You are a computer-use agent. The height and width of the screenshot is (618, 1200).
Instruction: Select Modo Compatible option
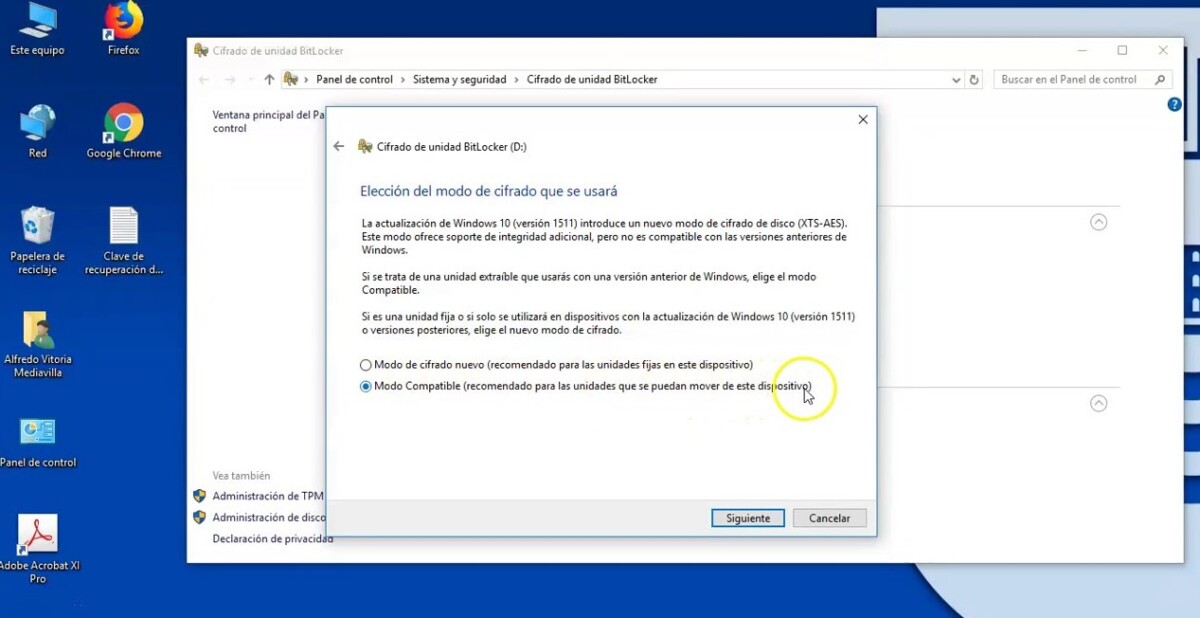(x=365, y=387)
